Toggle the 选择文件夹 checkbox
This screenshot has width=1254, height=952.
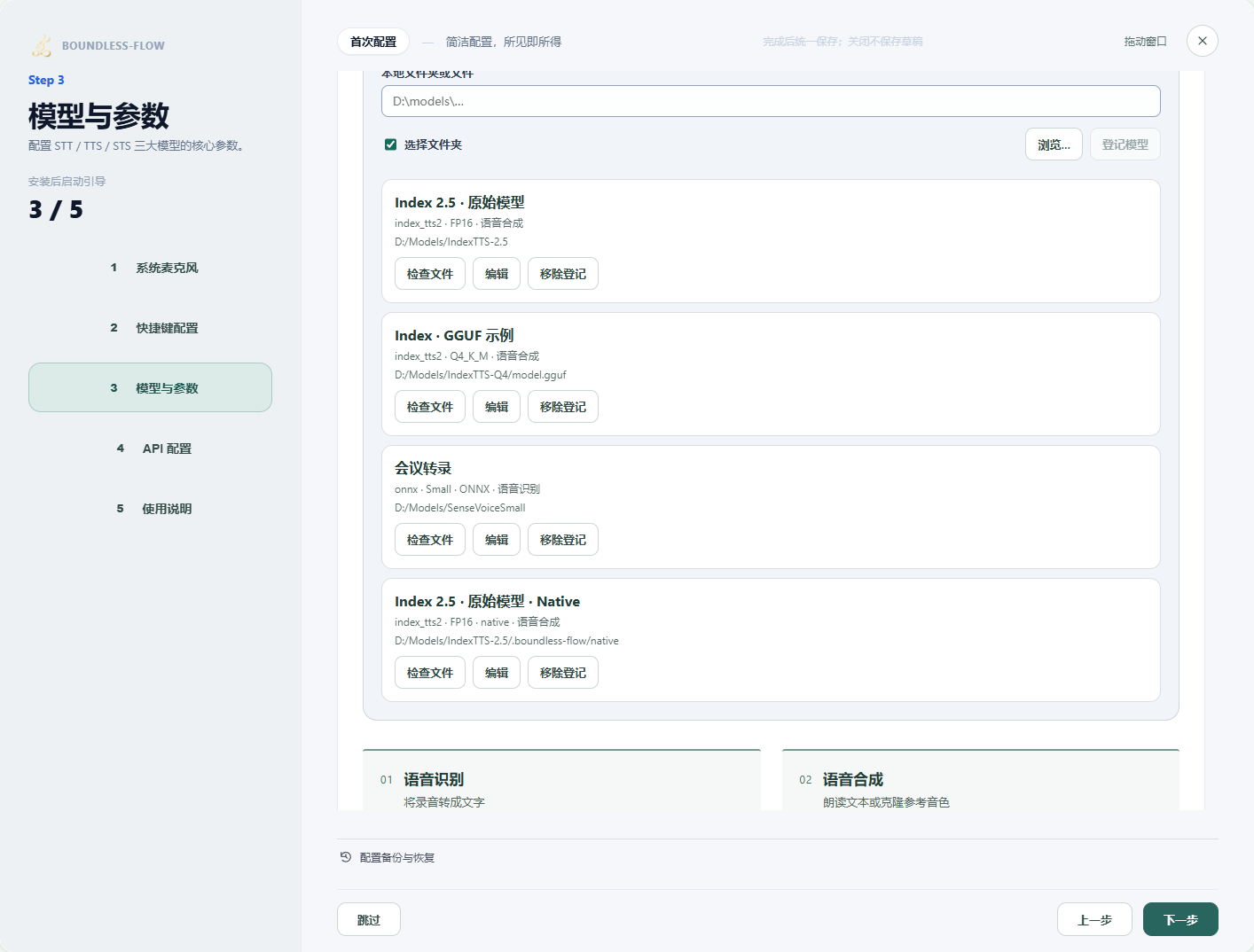(x=390, y=144)
